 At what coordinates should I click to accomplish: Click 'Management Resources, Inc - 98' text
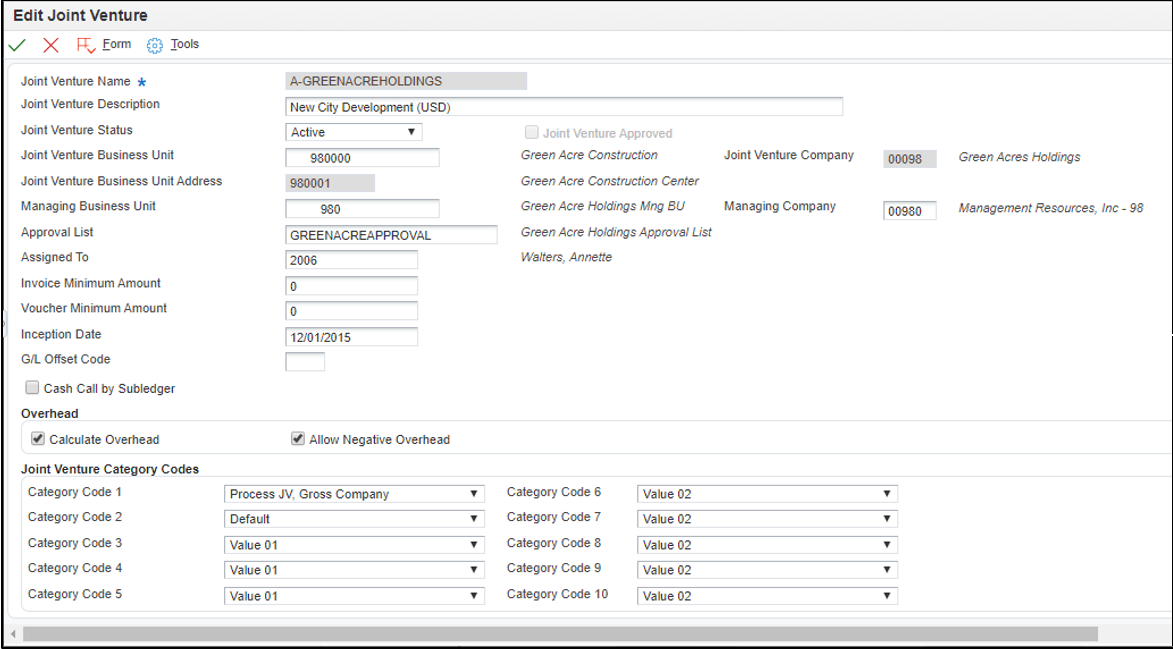pos(1051,208)
